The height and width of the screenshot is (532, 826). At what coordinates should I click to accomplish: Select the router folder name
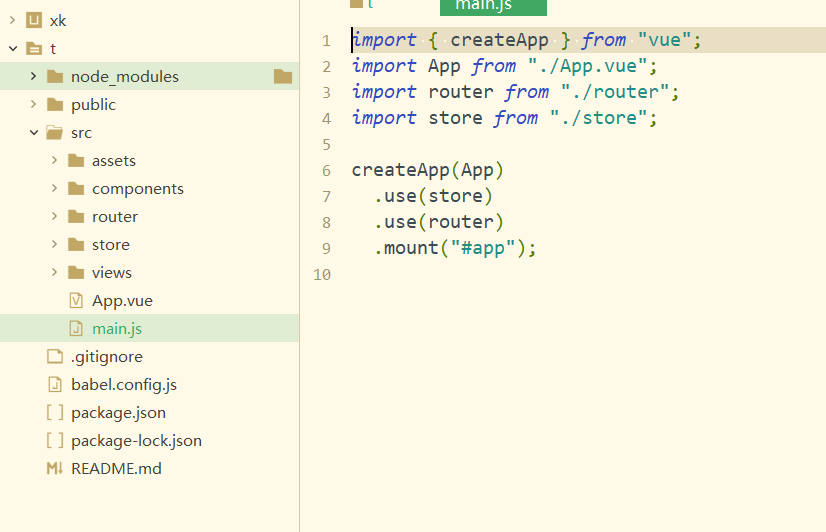coord(115,216)
